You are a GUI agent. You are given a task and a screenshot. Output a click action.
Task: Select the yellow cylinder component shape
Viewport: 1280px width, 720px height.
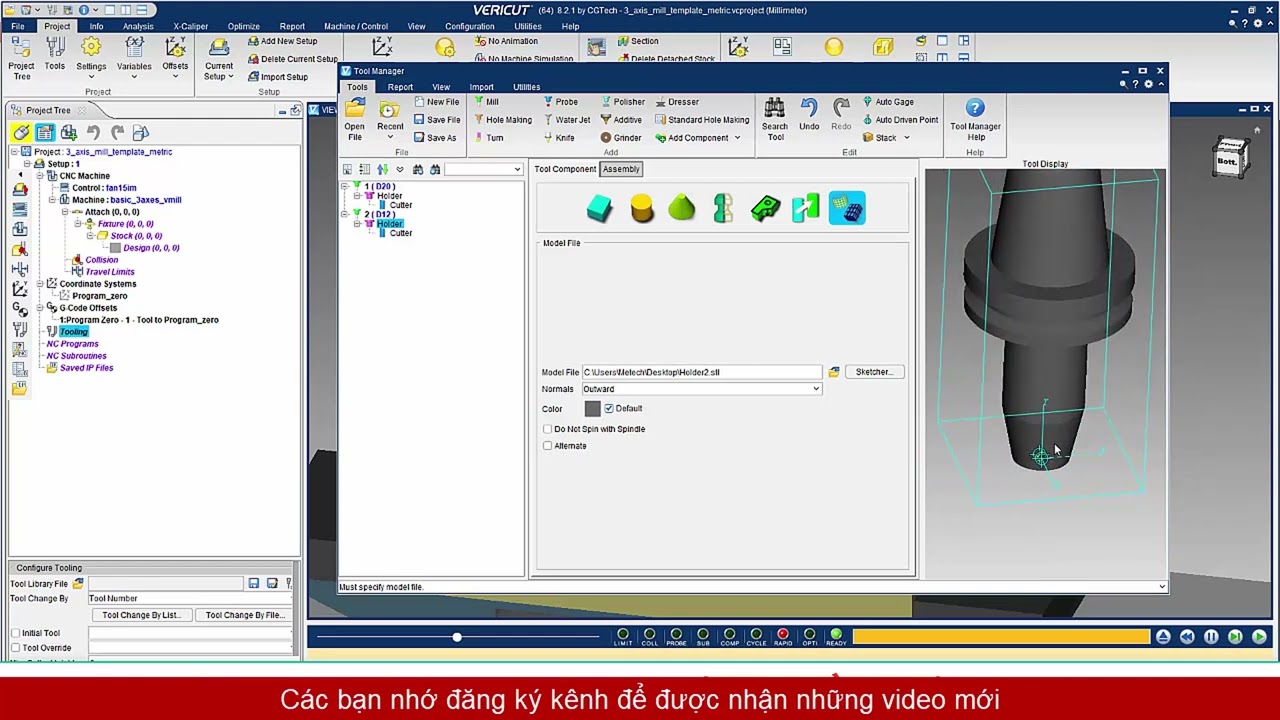(x=642, y=208)
